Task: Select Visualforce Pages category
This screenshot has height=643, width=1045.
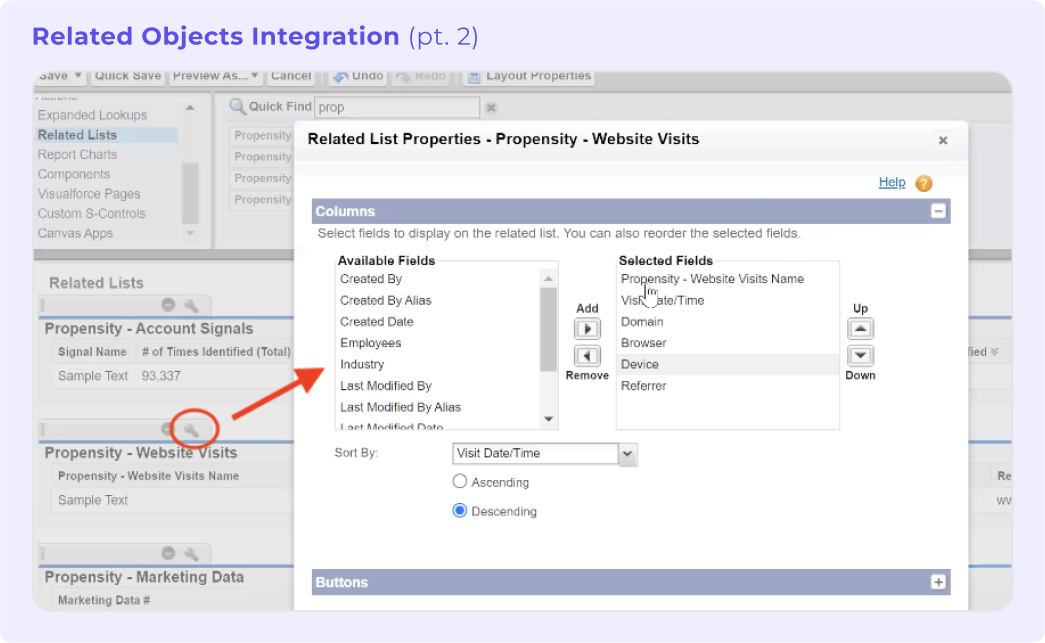Action: (89, 194)
